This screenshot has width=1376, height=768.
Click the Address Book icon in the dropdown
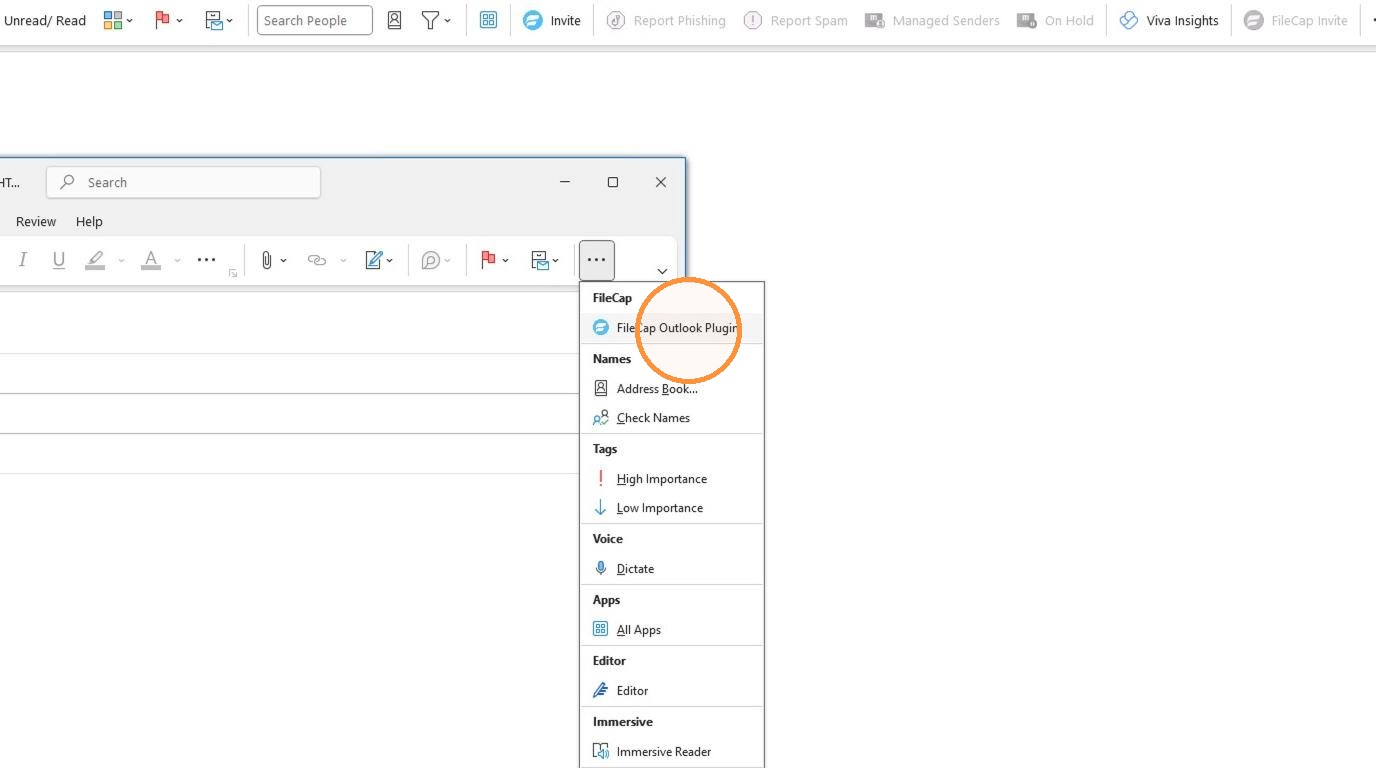(x=601, y=388)
